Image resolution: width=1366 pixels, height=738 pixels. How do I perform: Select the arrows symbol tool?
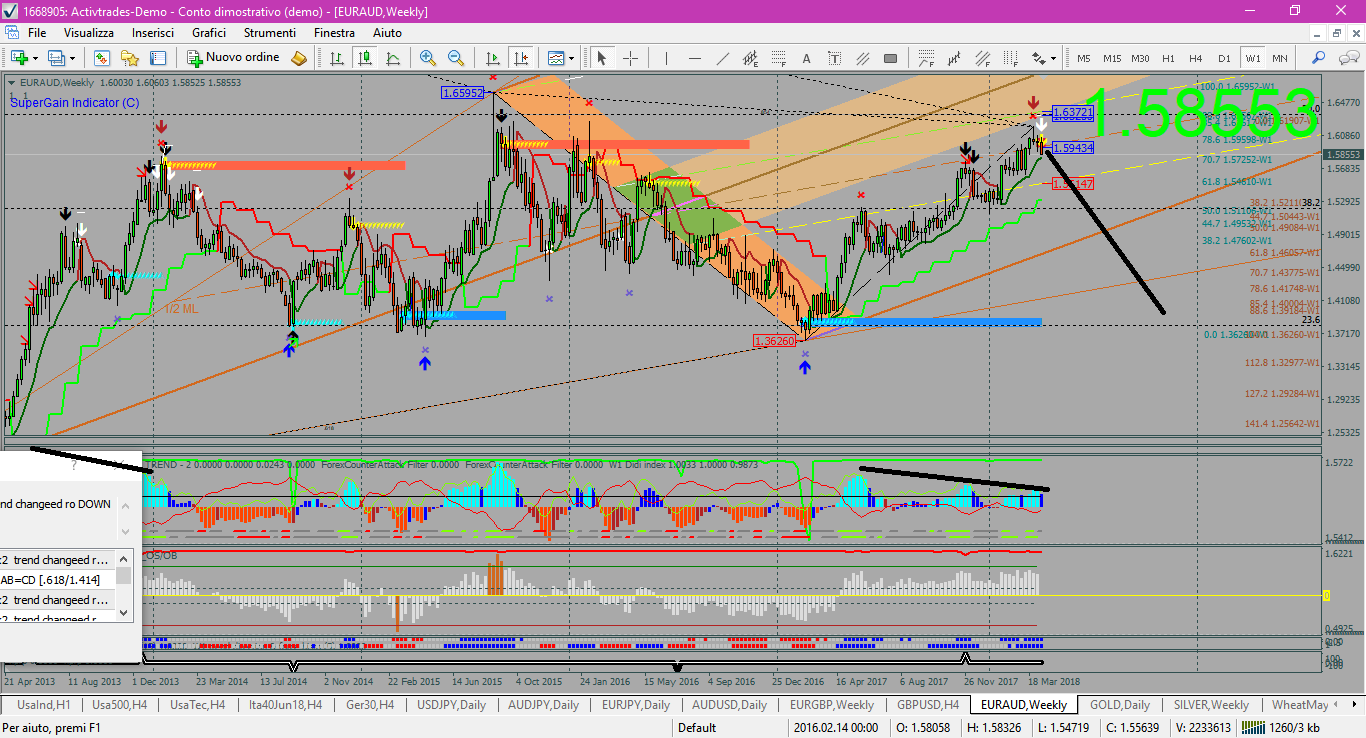click(1038, 58)
